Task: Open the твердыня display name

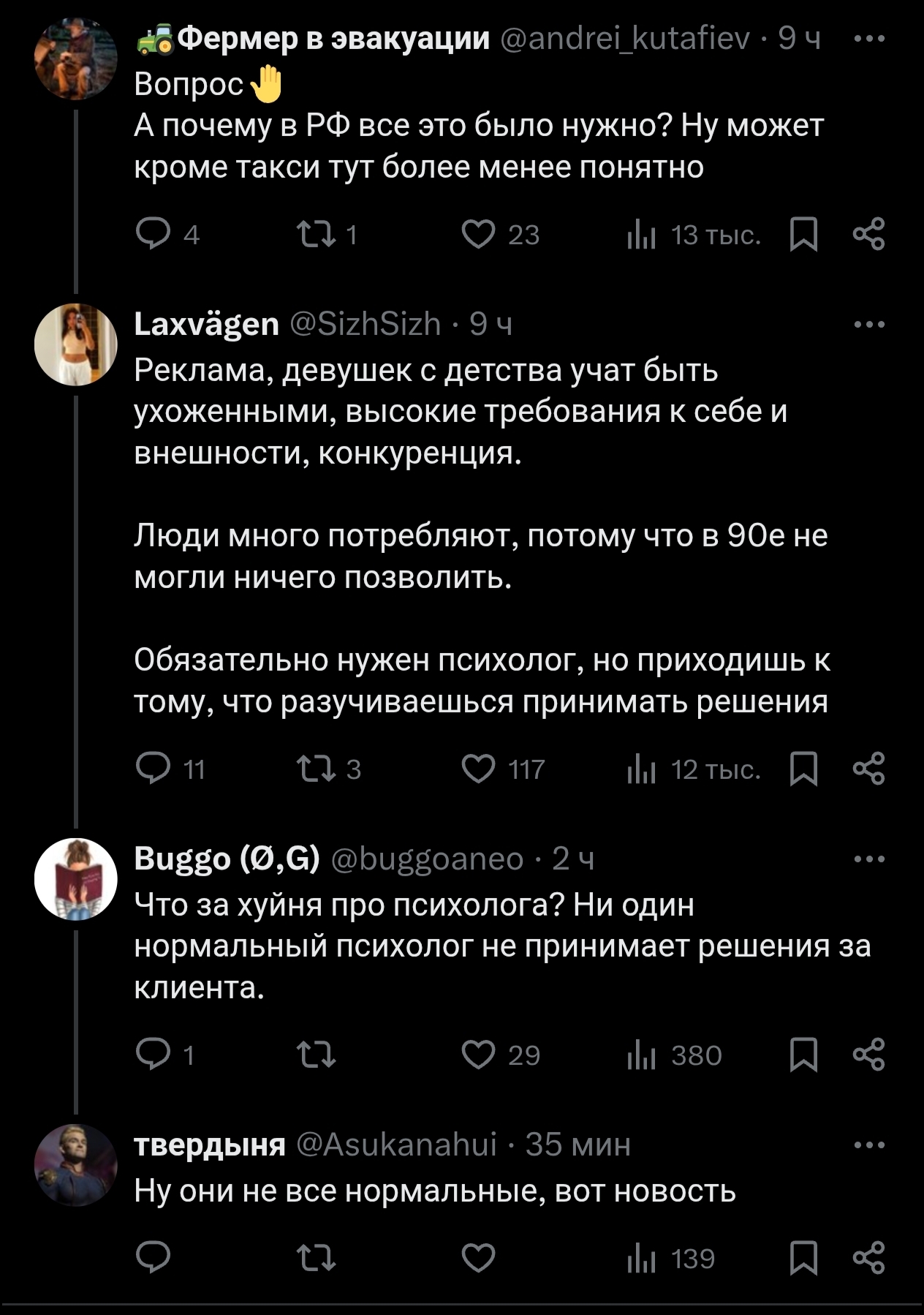Action: click(210, 1145)
